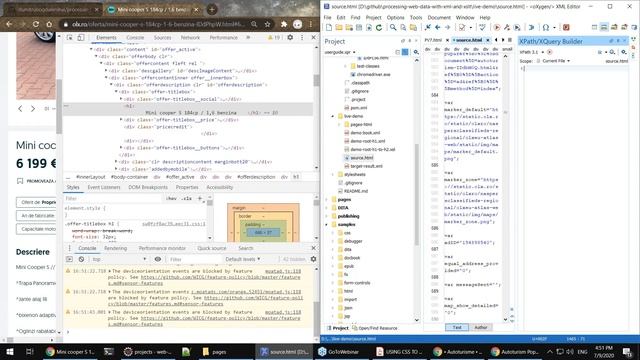Open GoToWebinar from Windows taskbar
The image size is (640, 360).
pos(339,352)
